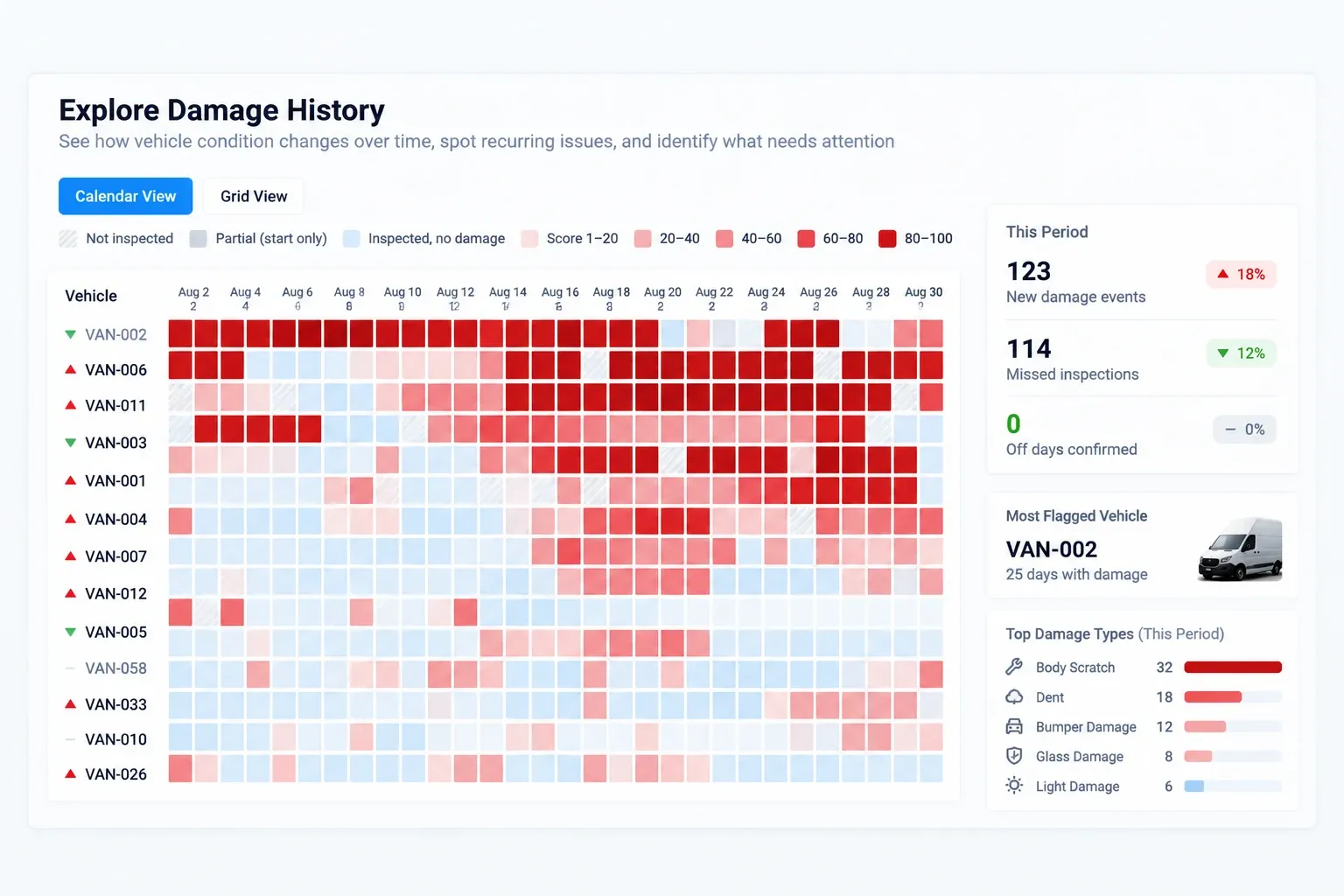The image size is (1344, 896).
Task: Select the VAN-002 row label
Action: [115, 334]
